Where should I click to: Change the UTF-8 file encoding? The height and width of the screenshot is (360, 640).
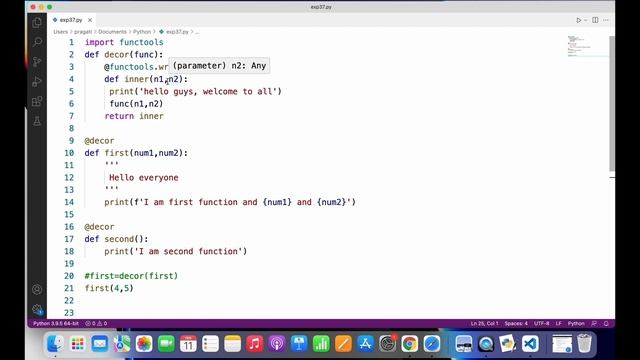(542, 323)
